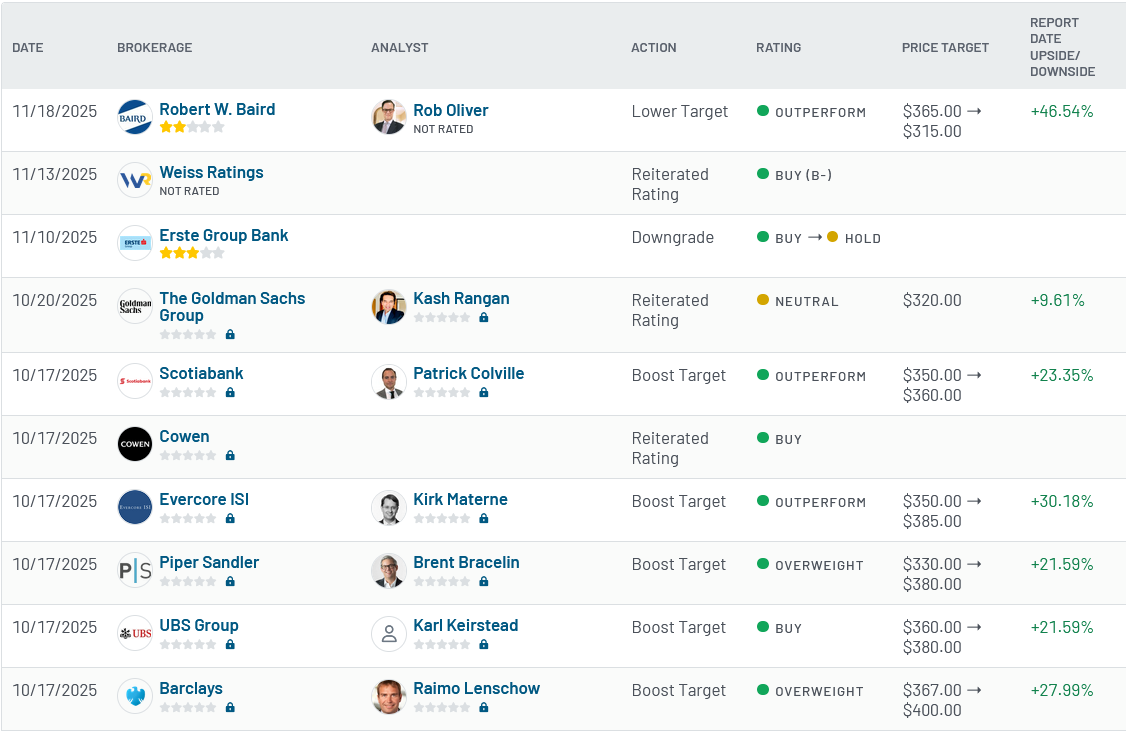Click the ANALYST column header
This screenshot has width=1126, height=731.
pos(399,47)
